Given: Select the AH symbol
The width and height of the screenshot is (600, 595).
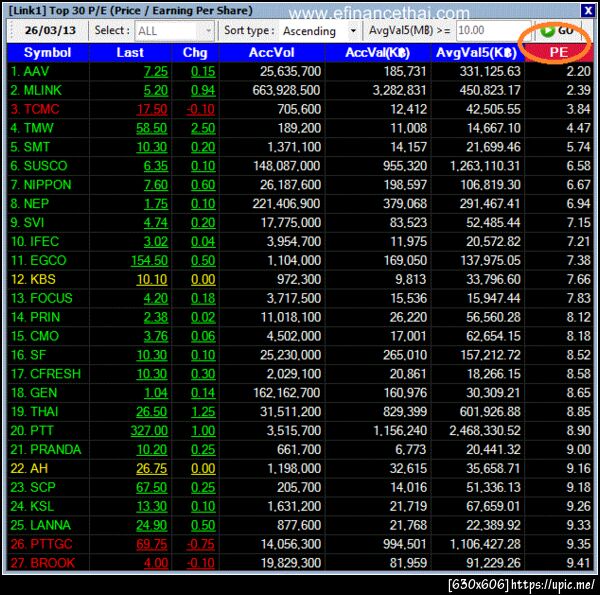Looking at the screenshot, I should coord(29,468).
